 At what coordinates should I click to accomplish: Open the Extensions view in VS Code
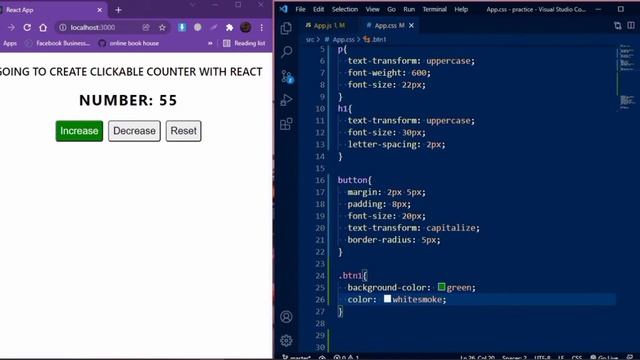tap(287, 124)
